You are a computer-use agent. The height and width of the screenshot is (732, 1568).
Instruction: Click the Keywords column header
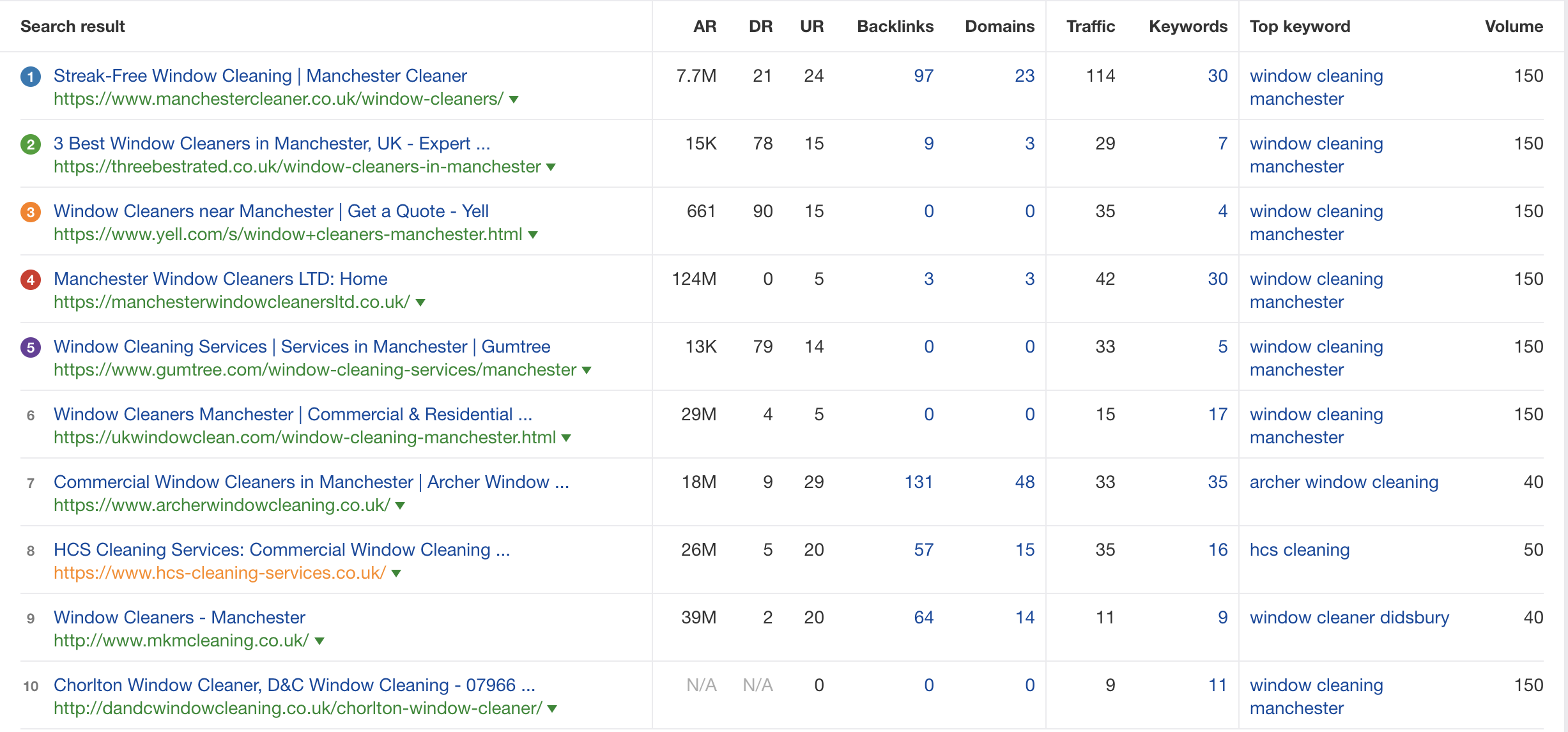[1188, 26]
